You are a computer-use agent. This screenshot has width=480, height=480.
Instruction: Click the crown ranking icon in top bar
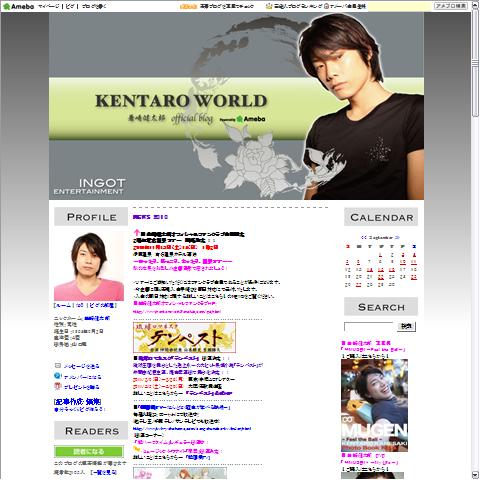tap(269, 6)
